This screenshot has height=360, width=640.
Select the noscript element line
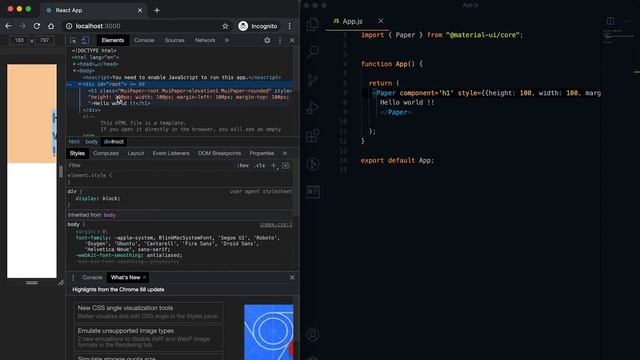click(x=182, y=77)
